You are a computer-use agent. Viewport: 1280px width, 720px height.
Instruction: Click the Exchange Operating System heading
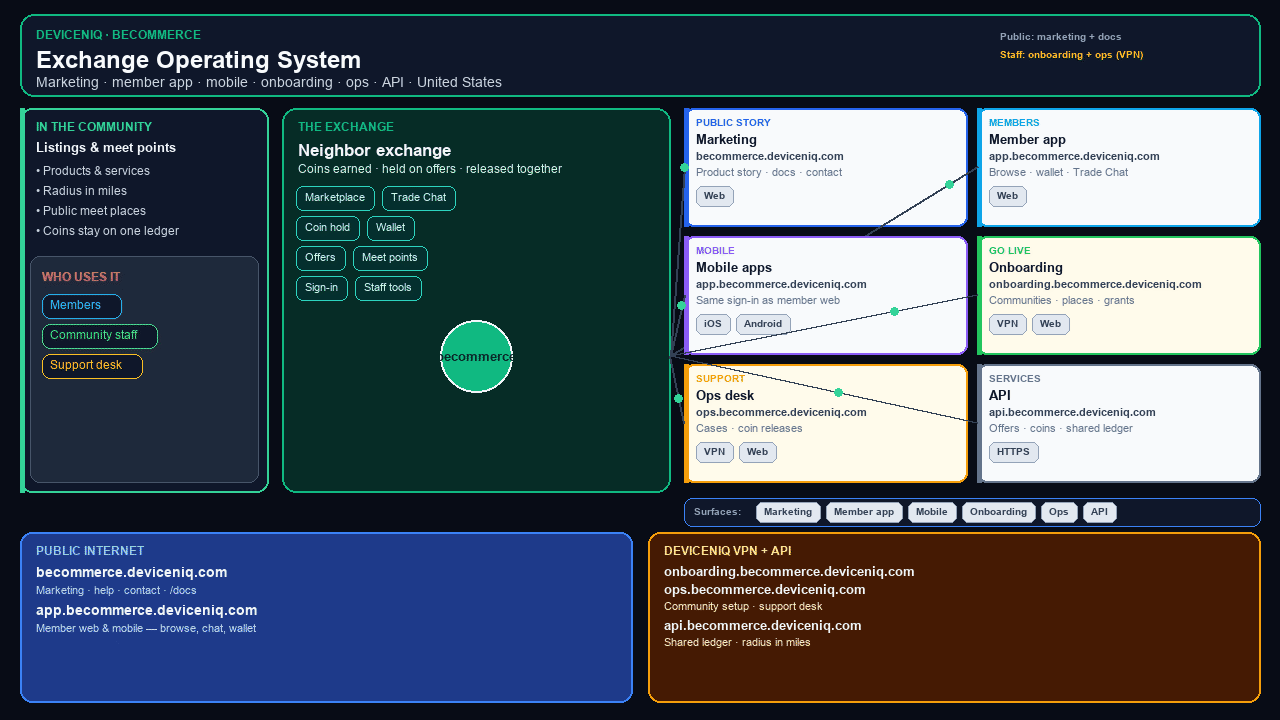pos(198,60)
